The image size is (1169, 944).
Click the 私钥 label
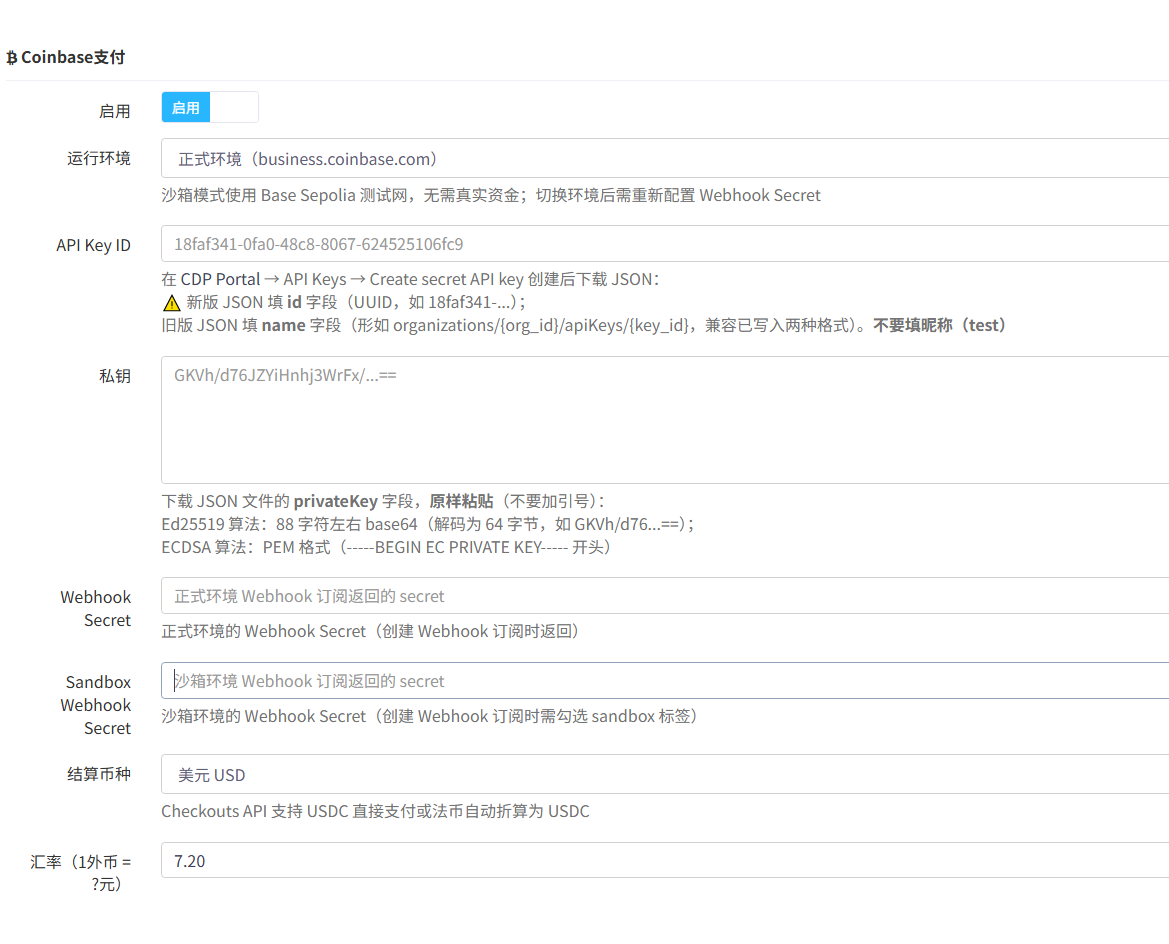(x=115, y=376)
